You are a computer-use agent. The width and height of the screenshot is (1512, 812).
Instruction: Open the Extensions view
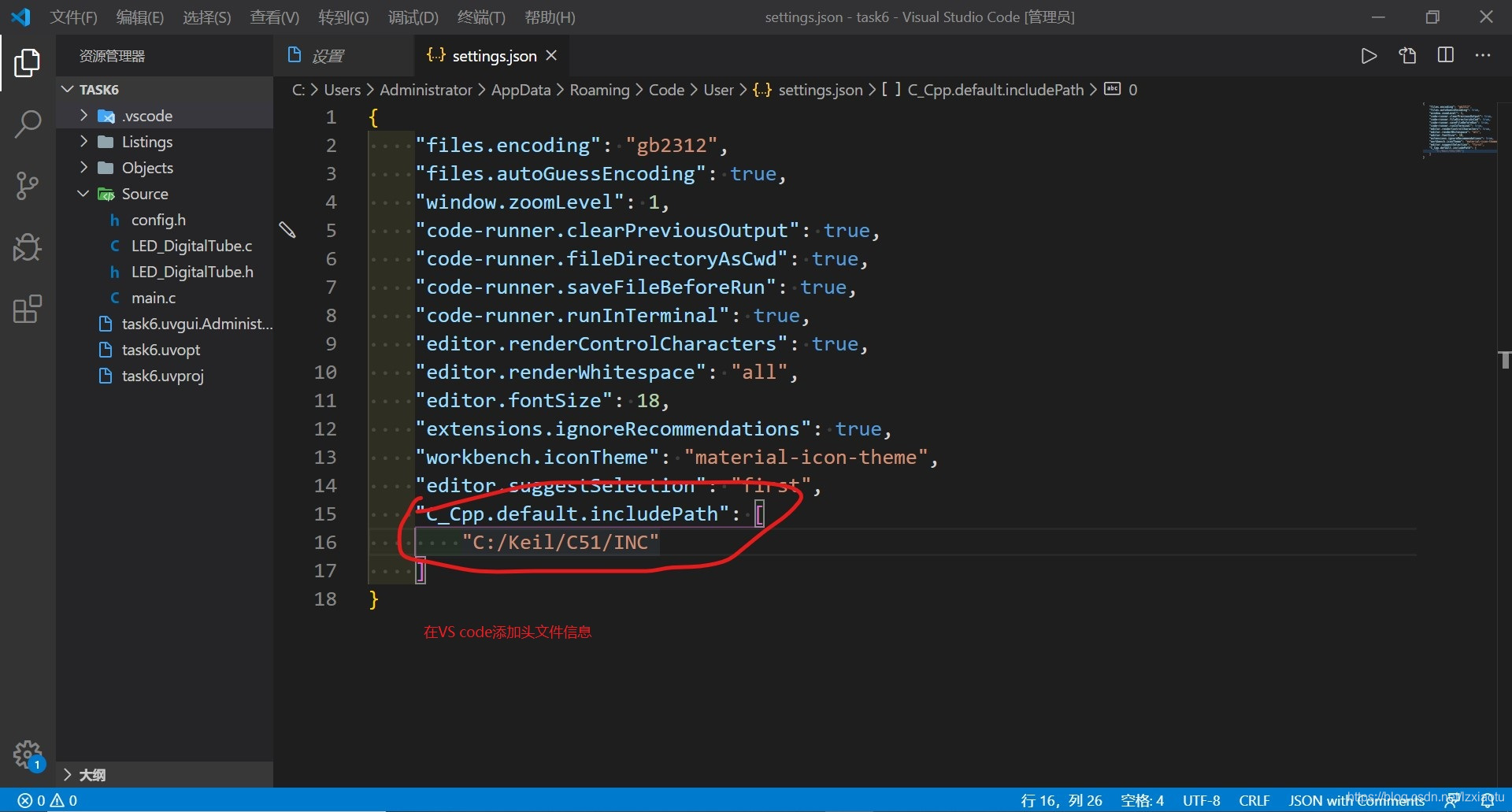pos(28,309)
